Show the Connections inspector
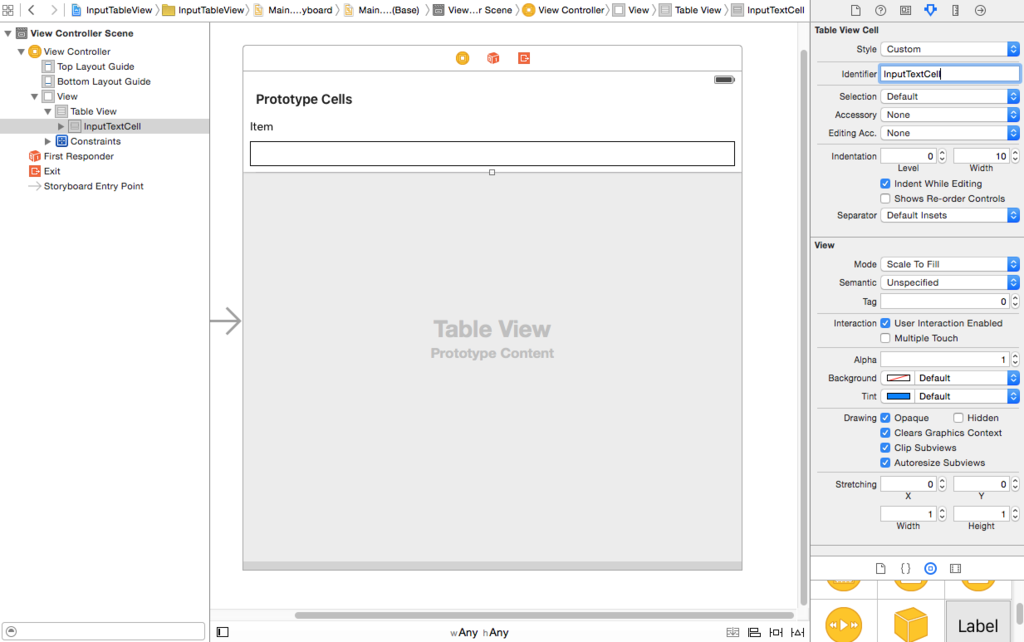Image resolution: width=1024 pixels, height=642 pixels. [980, 10]
